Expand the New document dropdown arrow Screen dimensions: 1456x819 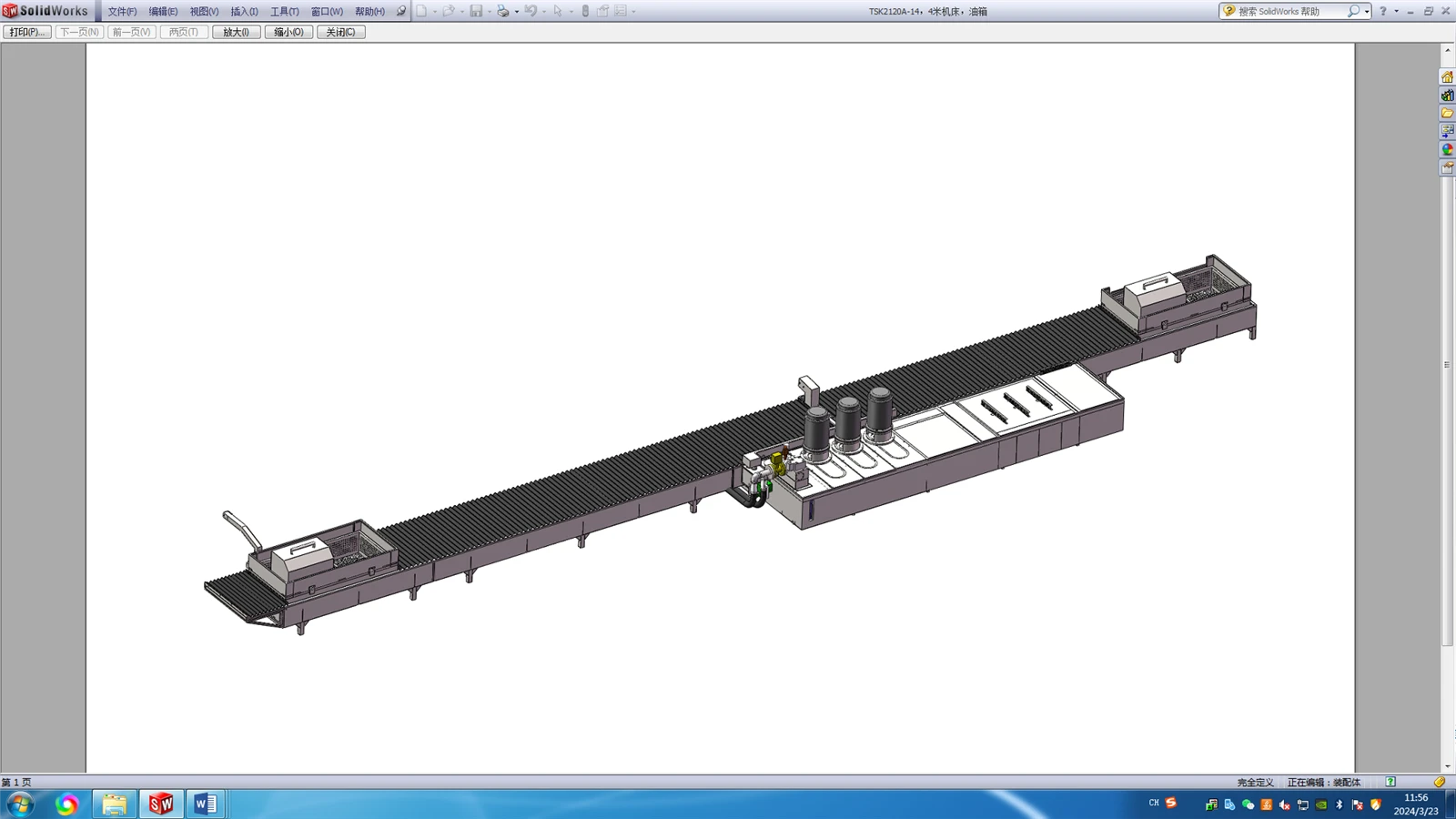[435, 12]
